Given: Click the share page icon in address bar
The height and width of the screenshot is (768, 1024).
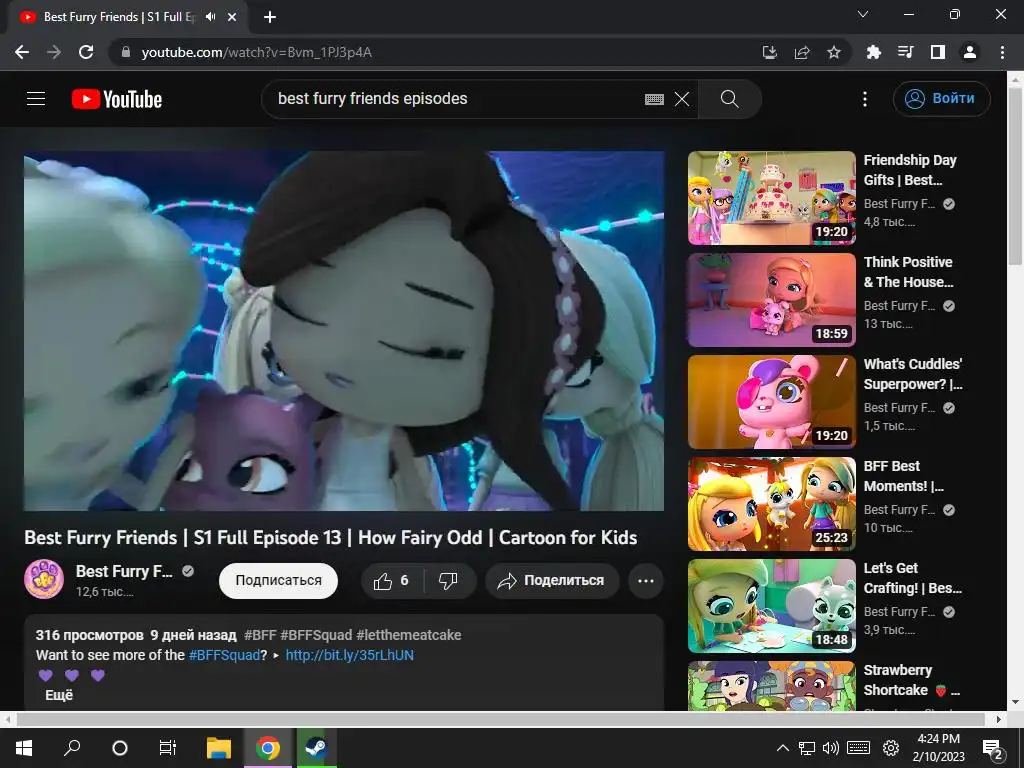Looking at the screenshot, I should 802,52.
